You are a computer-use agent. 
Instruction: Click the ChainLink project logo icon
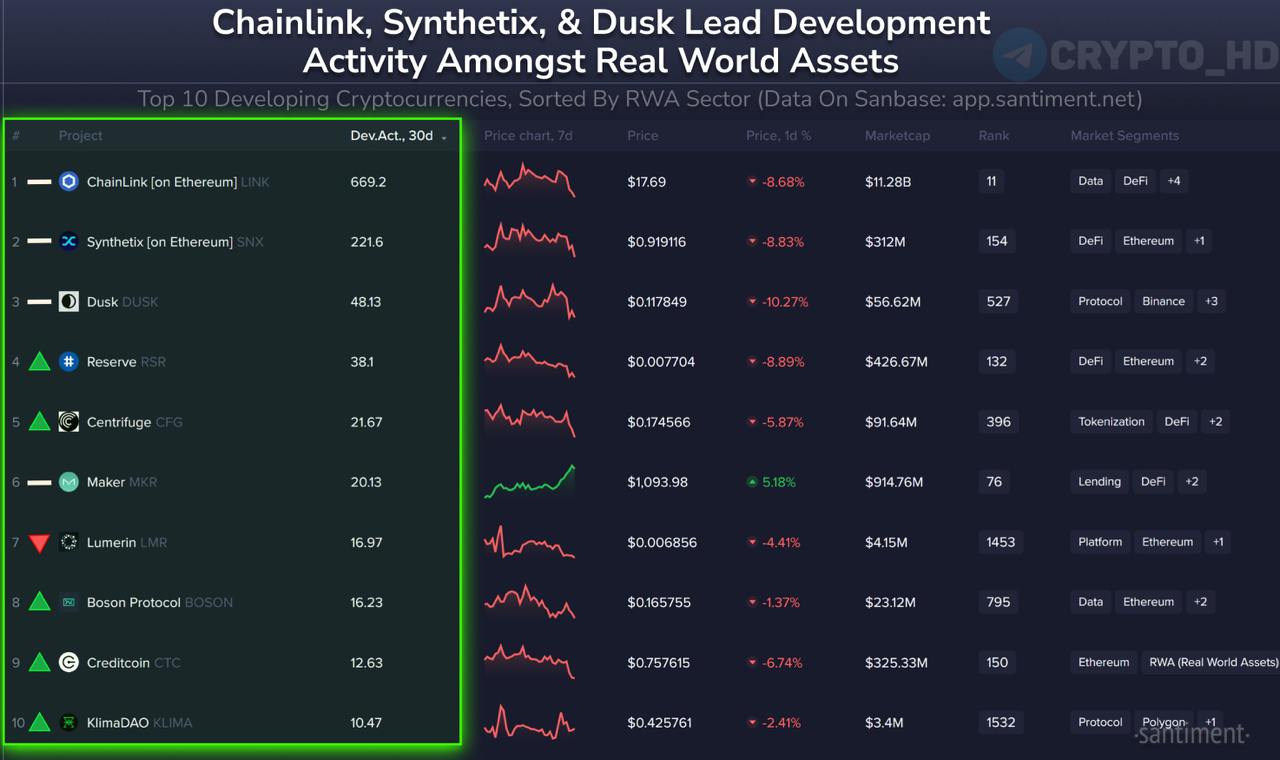(68, 181)
